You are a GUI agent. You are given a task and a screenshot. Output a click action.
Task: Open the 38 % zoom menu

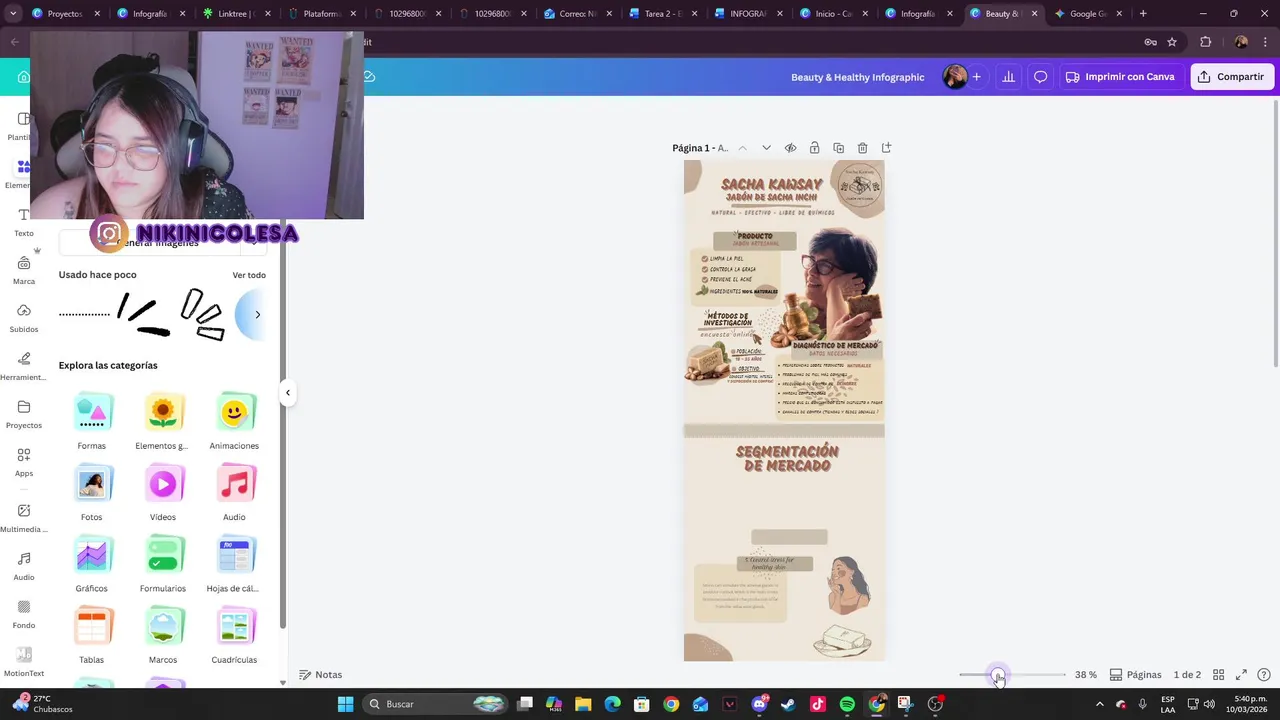point(1086,675)
